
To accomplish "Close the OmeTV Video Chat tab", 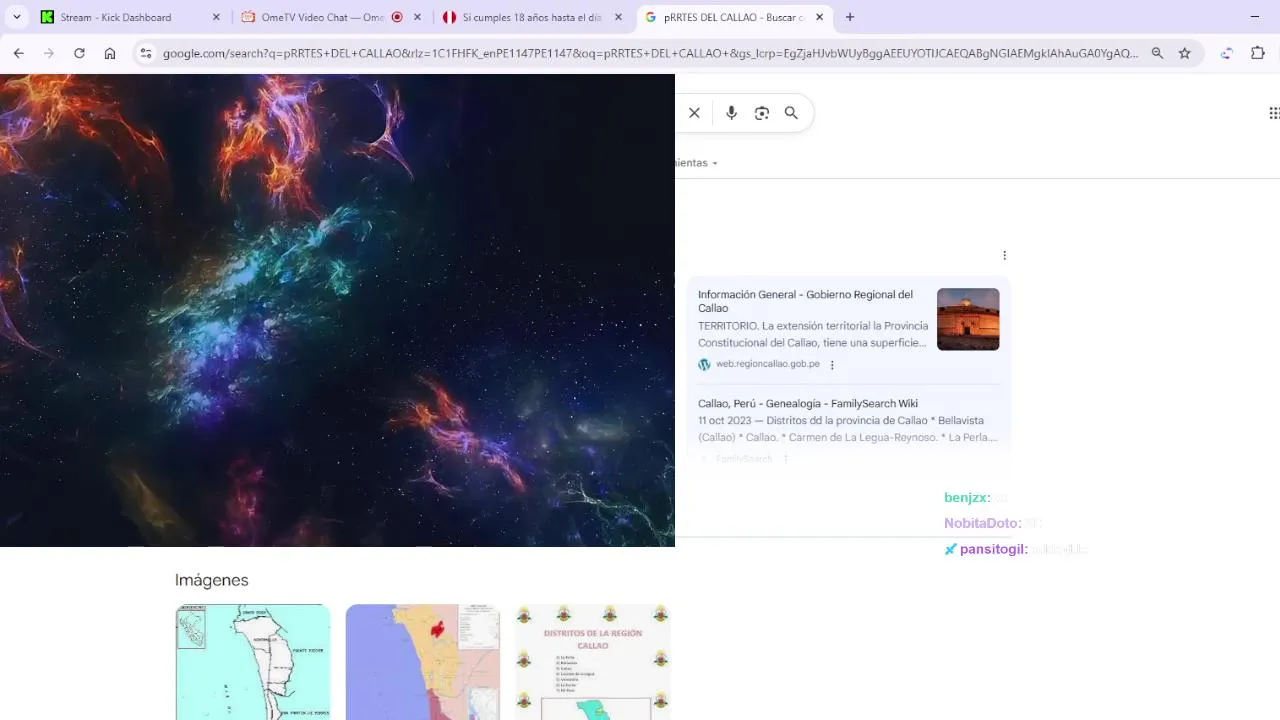I will click(x=417, y=17).
